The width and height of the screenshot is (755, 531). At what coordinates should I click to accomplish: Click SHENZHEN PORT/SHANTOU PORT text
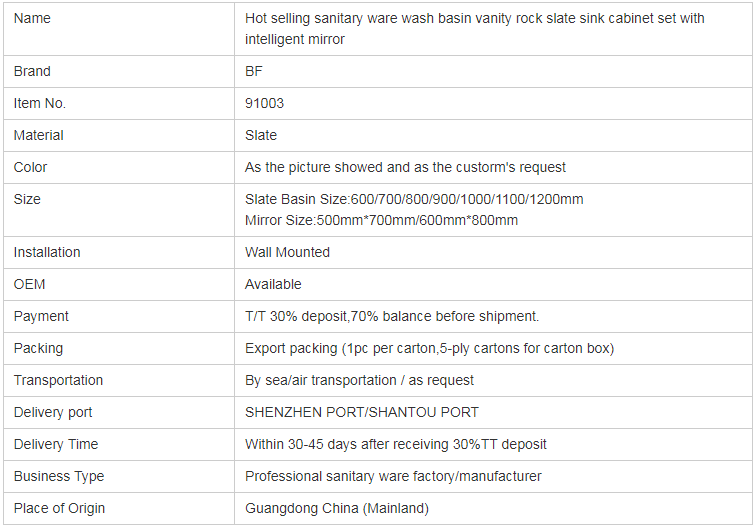362,413
